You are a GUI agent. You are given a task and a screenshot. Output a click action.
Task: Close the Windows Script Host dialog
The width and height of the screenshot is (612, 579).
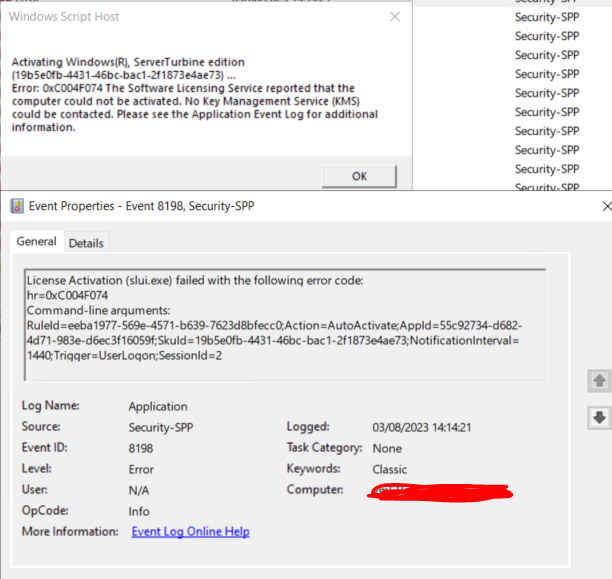pos(395,17)
